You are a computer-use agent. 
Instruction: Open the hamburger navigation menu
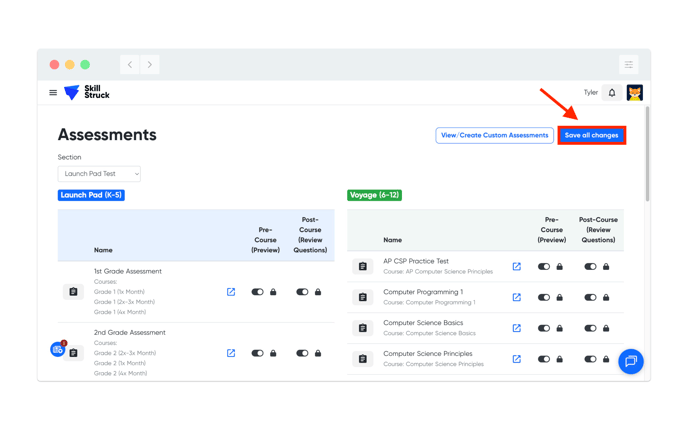click(53, 93)
